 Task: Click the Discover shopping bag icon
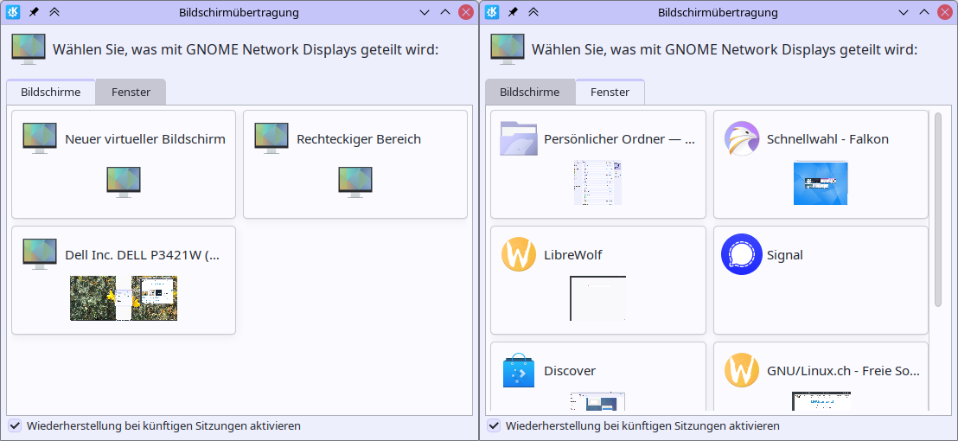pos(518,370)
